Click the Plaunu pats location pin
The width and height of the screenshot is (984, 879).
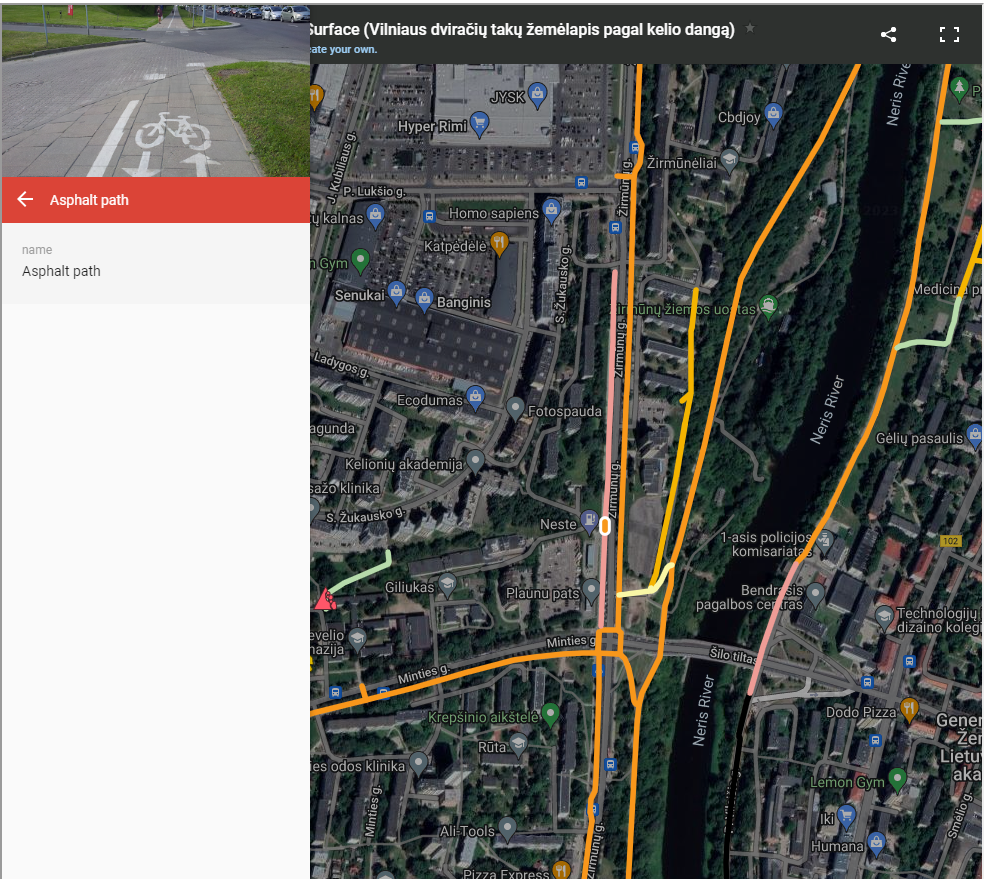tap(592, 592)
